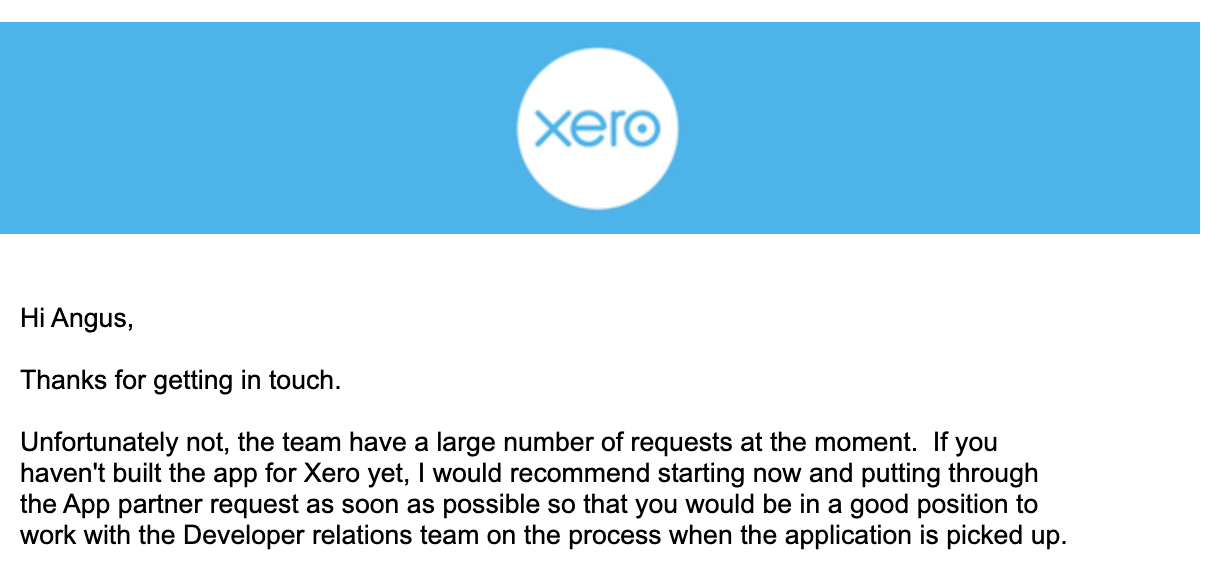The width and height of the screenshot is (1218, 584).
Task: Click the round Xero logo
Action: point(597,128)
